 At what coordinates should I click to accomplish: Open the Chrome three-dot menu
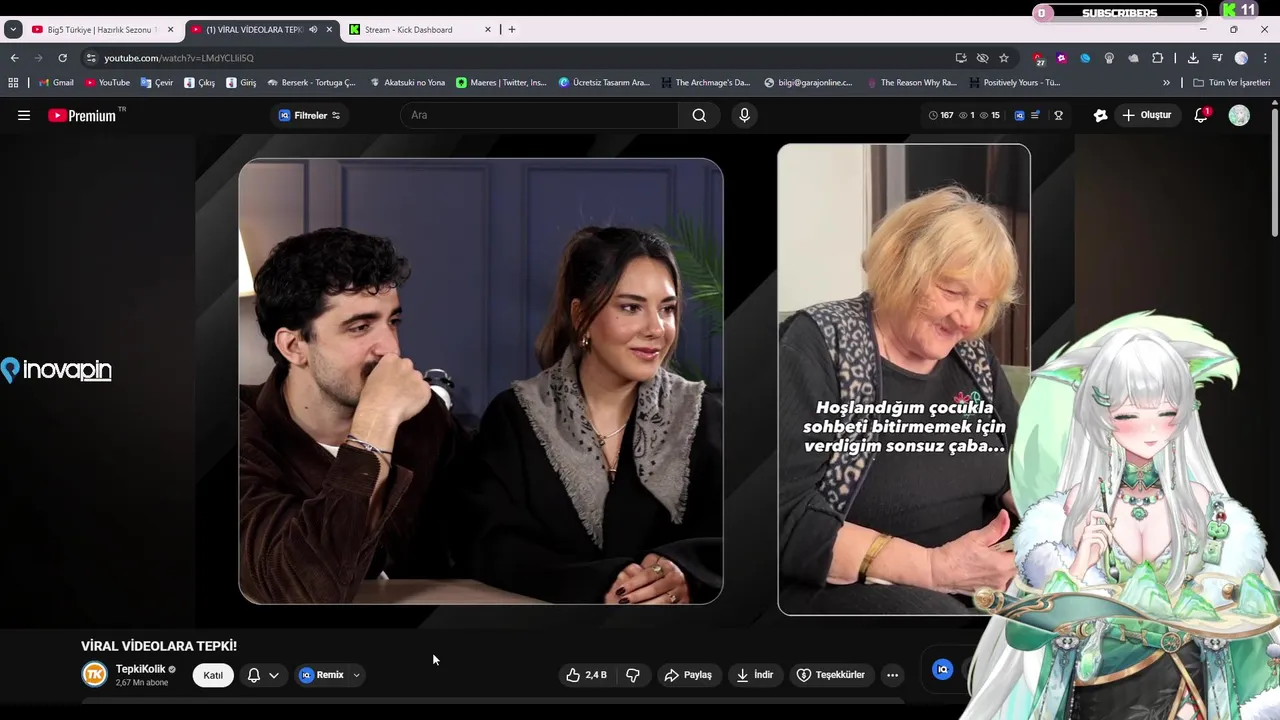coord(1265,58)
